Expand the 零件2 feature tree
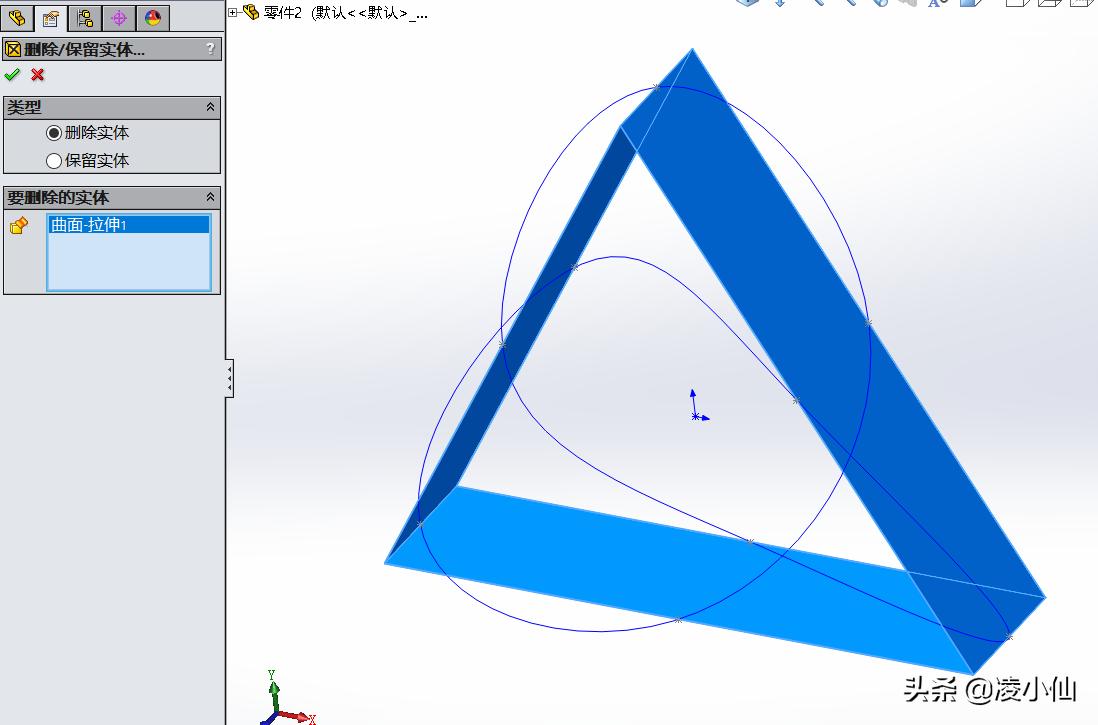1098x725 pixels. pyautogui.click(x=232, y=10)
